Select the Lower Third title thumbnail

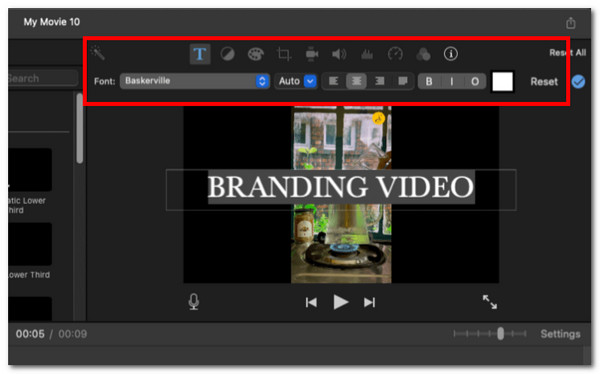[x=30, y=244]
